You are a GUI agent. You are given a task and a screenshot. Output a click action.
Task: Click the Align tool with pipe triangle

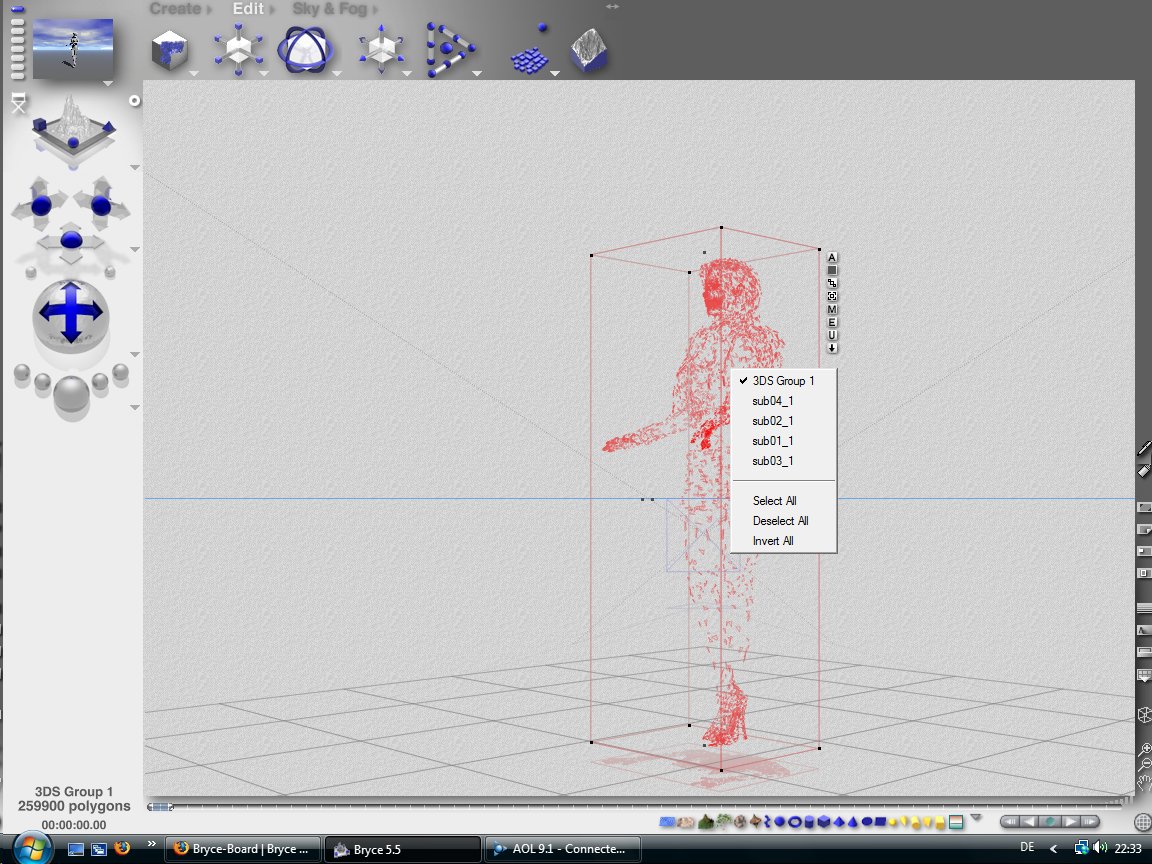(449, 50)
